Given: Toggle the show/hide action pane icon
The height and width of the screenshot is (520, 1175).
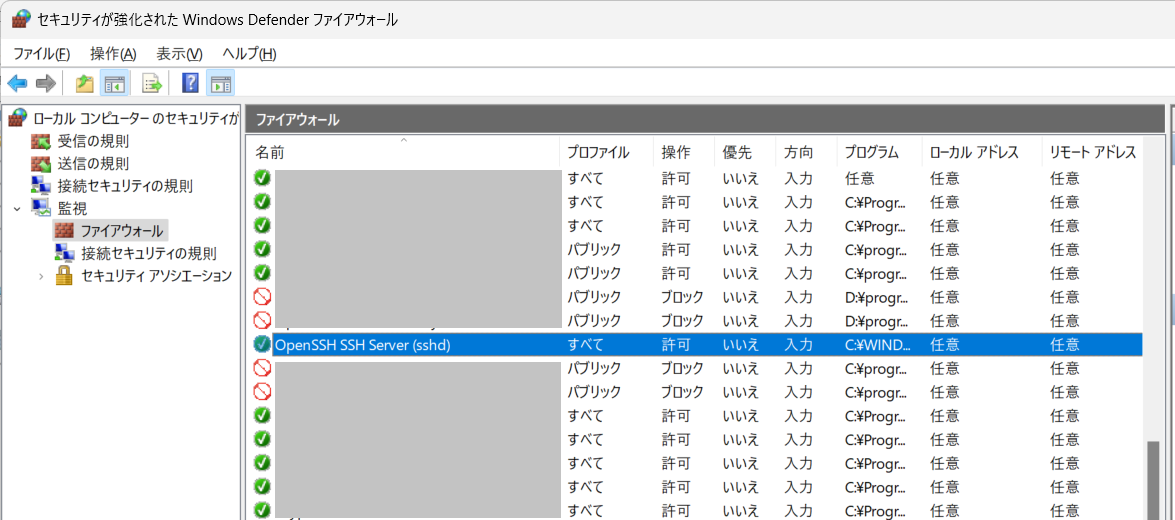Looking at the screenshot, I should 220,83.
